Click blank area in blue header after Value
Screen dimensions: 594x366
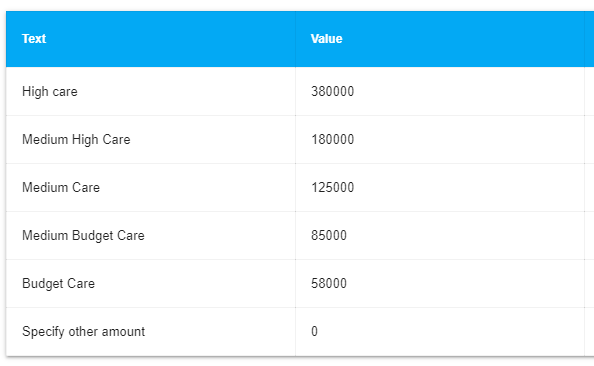462,39
